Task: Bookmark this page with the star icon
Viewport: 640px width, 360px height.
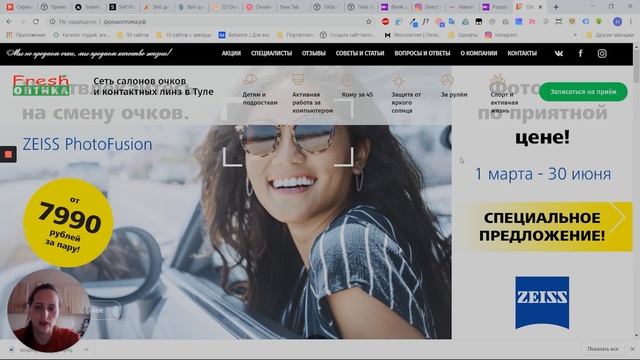Action: (369, 22)
